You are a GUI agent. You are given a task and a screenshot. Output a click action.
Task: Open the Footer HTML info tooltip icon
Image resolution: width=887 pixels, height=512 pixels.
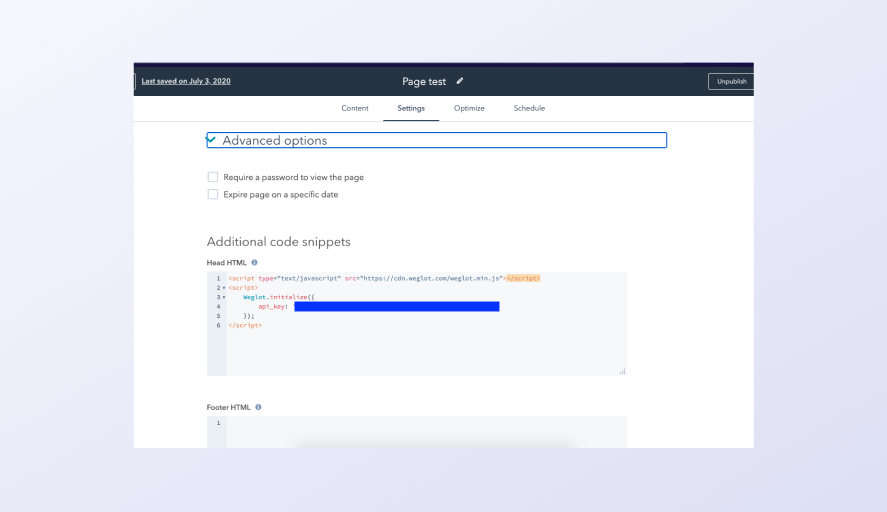point(258,407)
